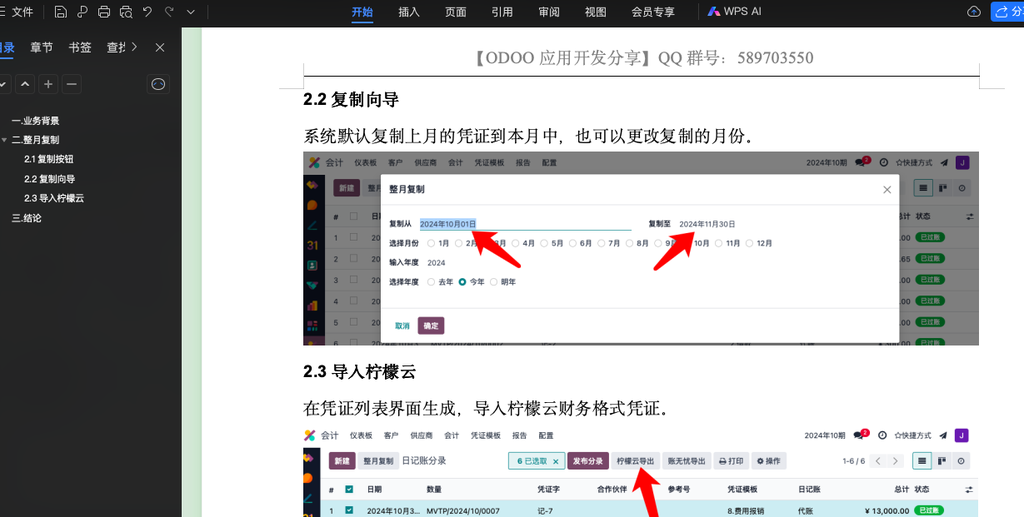The width and height of the screenshot is (1024, 517).
Task: Go to the 视图 ribbon tab
Action: [595, 12]
